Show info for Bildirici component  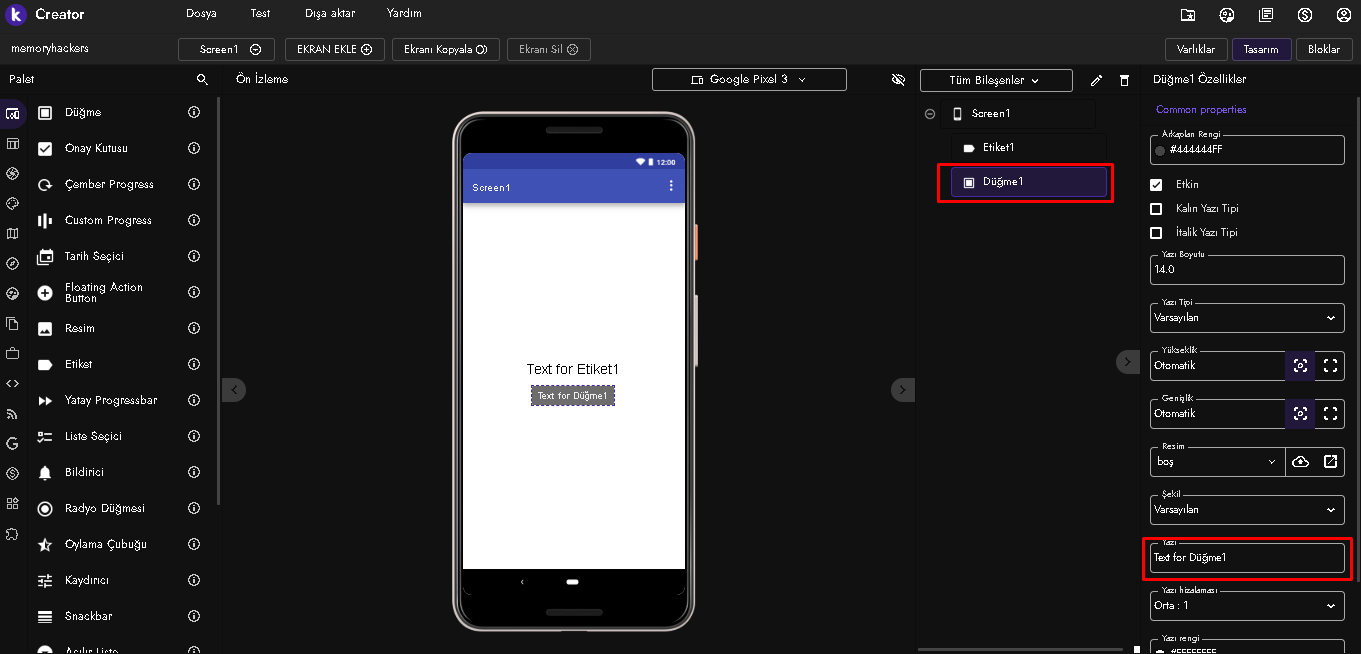[195, 472]
